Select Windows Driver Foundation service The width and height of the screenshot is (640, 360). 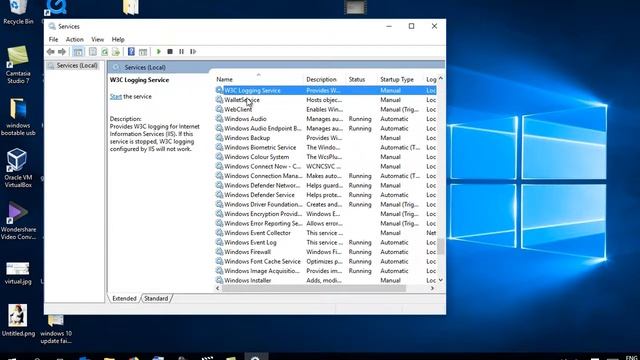(326, 204)
